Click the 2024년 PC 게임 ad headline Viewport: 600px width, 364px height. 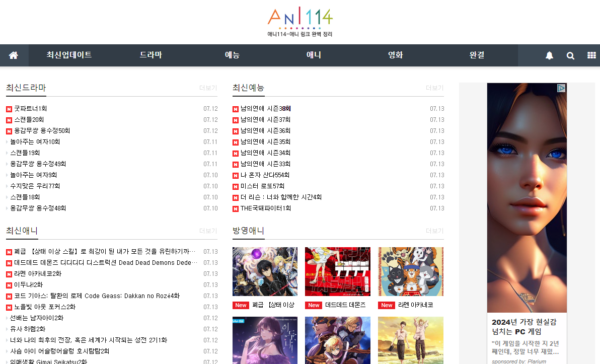click(524, 327)
